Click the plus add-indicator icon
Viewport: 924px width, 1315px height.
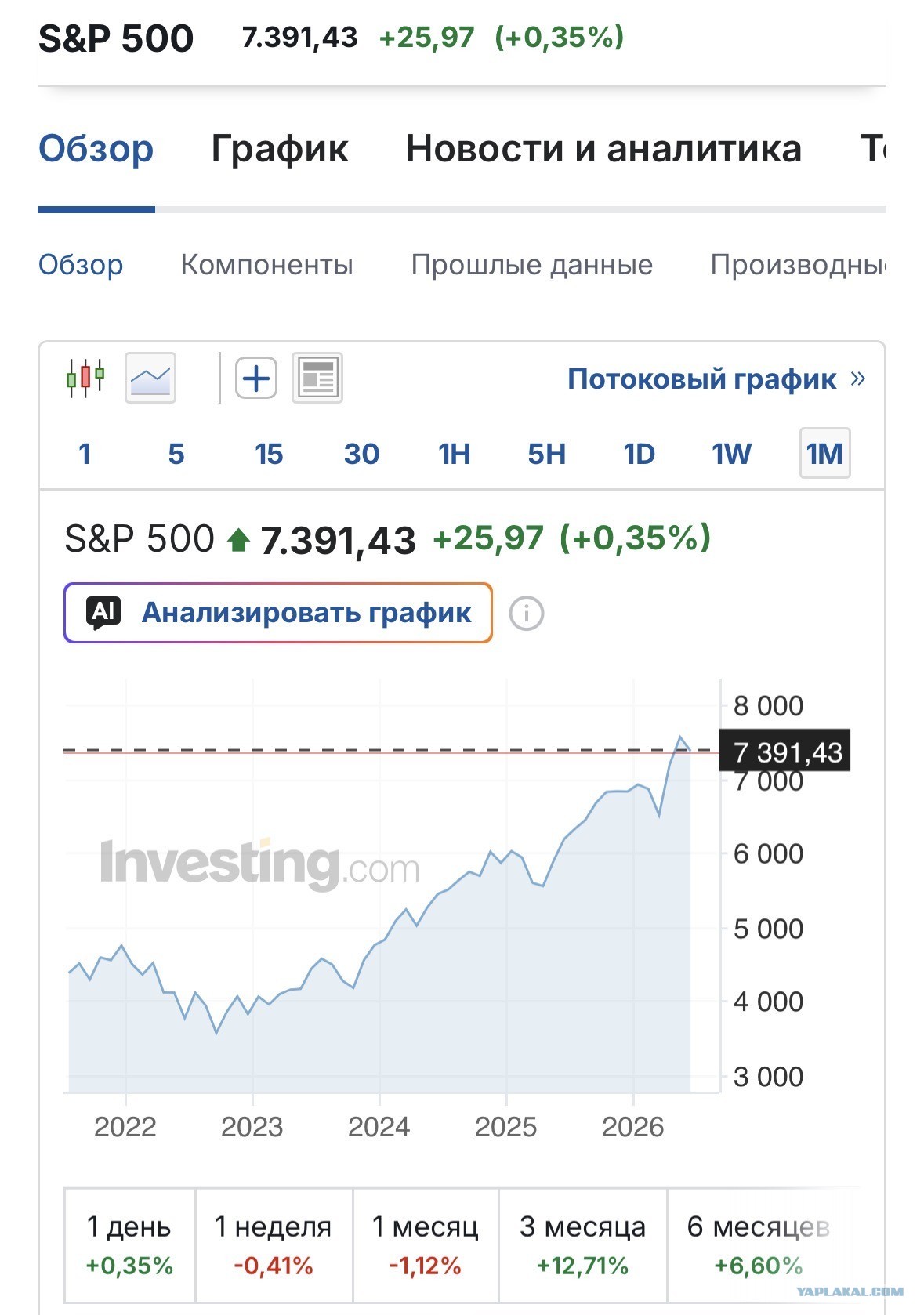click(x=256, y=378)
